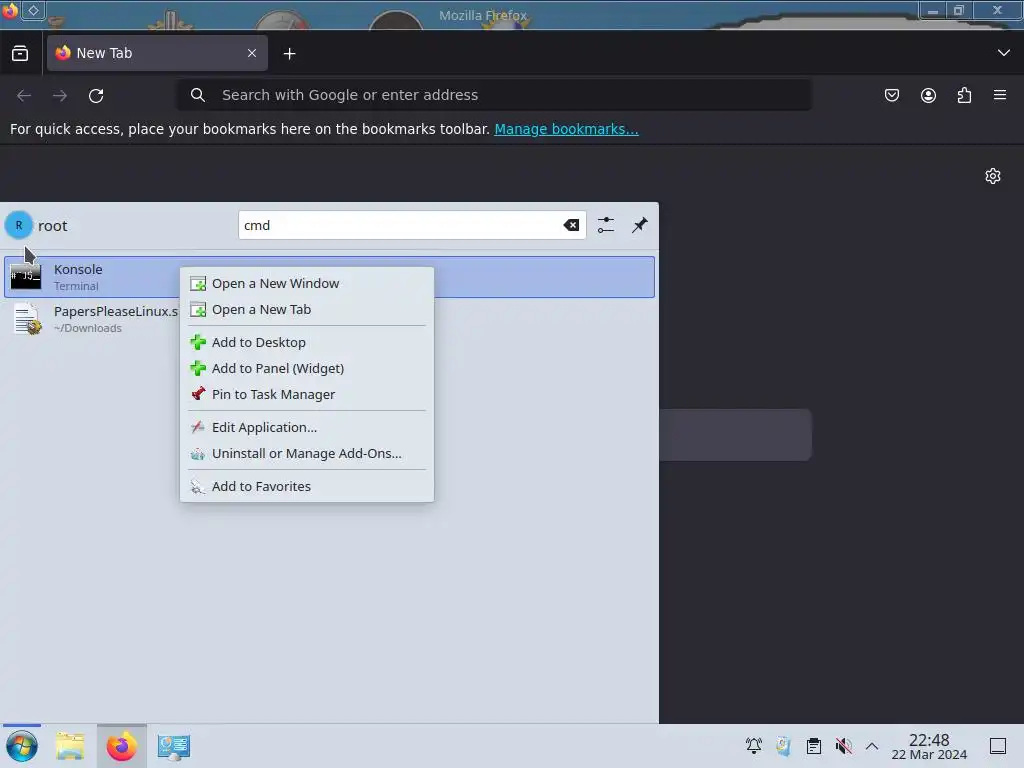Click Show Desktop button in the panel

click(998, 746)
